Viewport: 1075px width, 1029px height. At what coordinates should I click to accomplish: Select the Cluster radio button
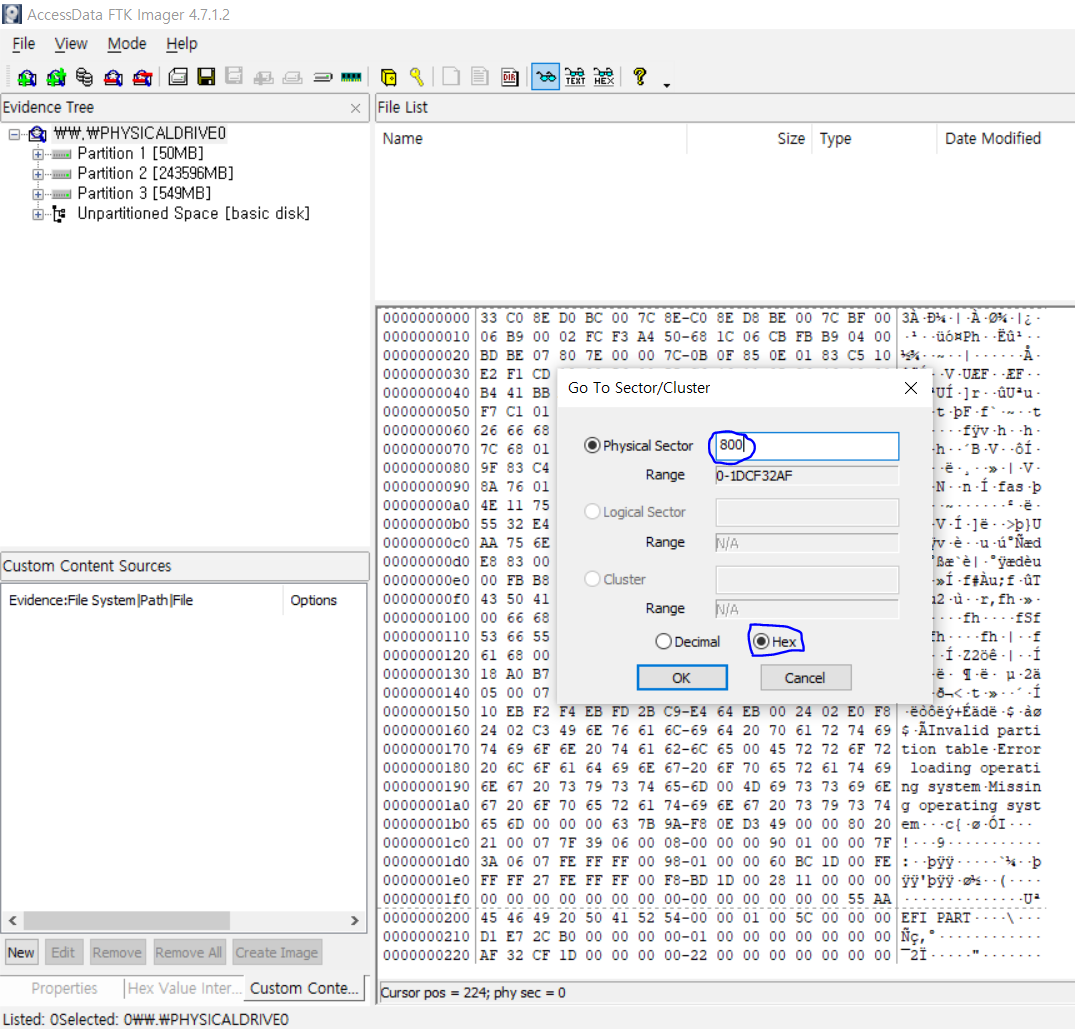tap(592, 579)
